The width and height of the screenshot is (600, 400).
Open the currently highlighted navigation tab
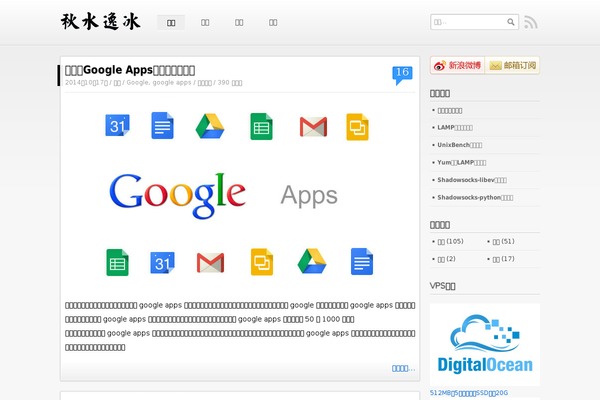pos(171,23)
